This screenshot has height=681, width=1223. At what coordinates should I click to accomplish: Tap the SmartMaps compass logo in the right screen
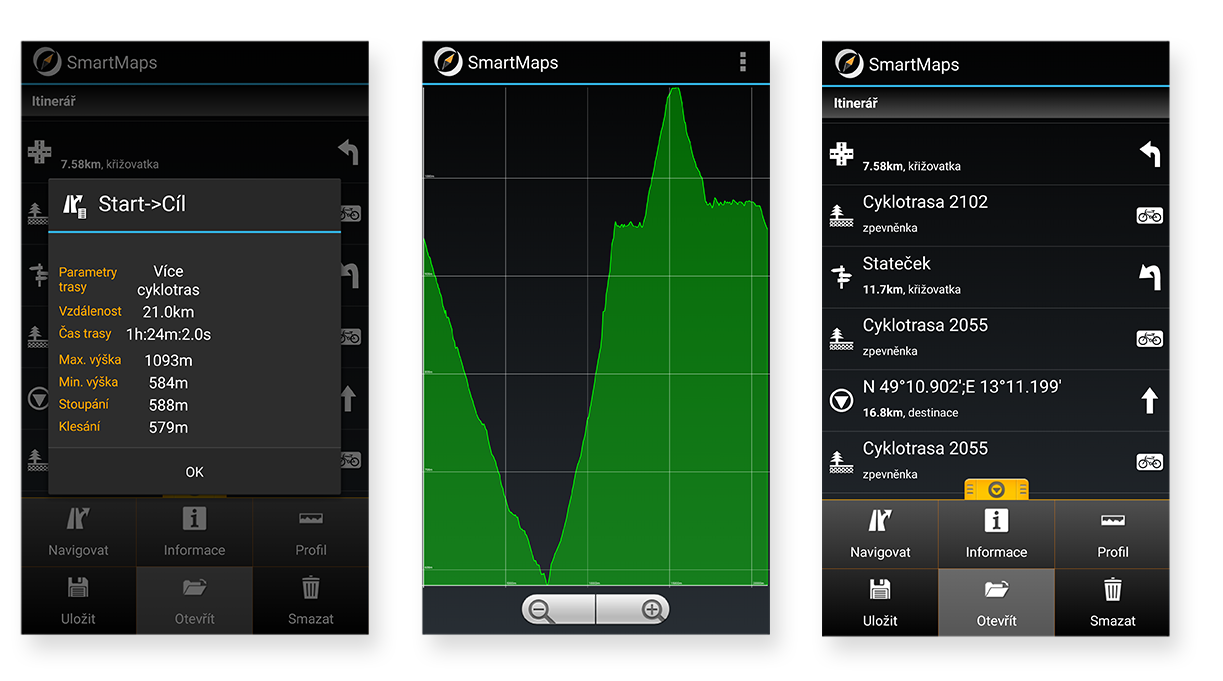(849, 64)
